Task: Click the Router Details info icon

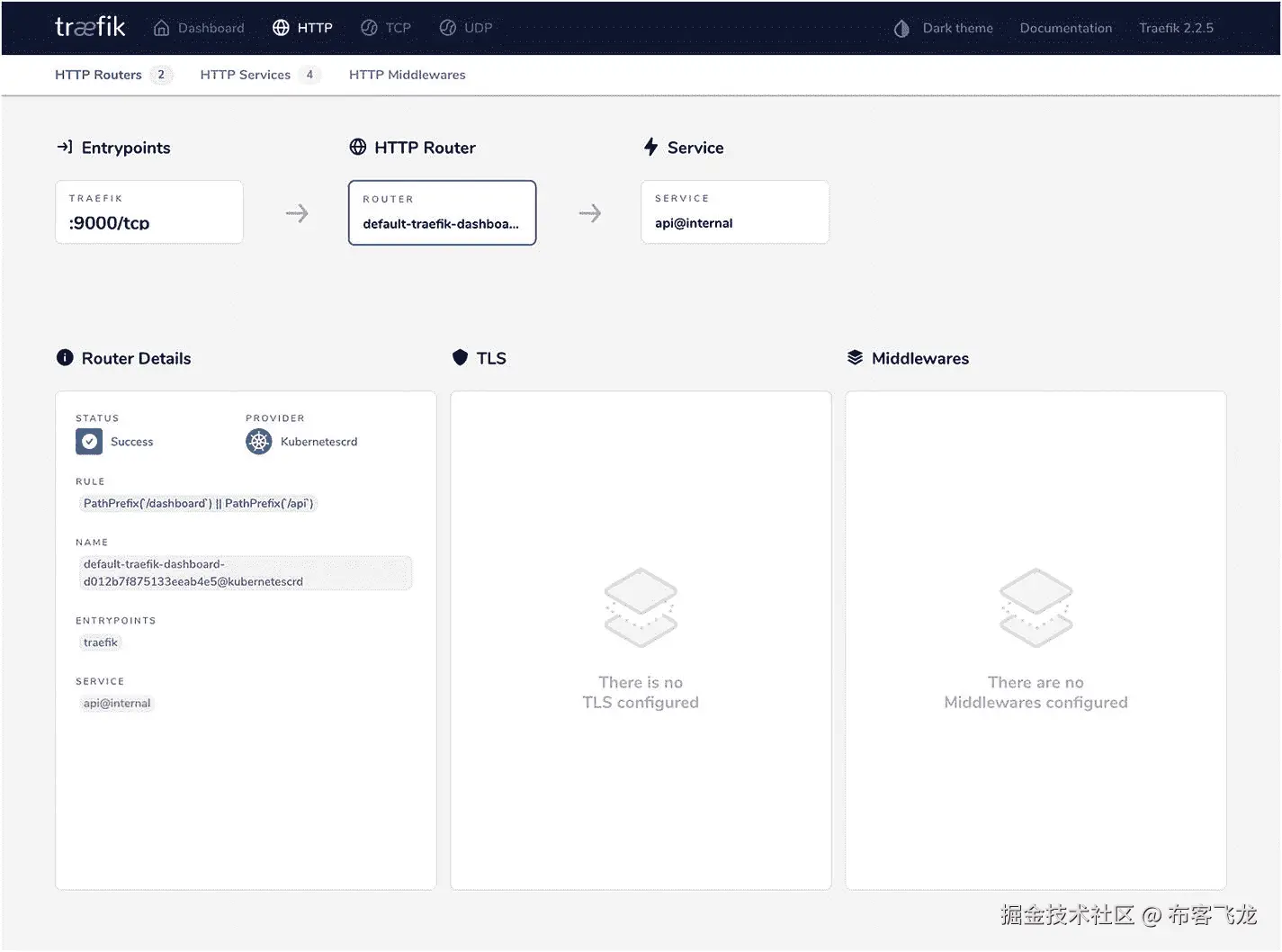Action: (x=65, y=357)
